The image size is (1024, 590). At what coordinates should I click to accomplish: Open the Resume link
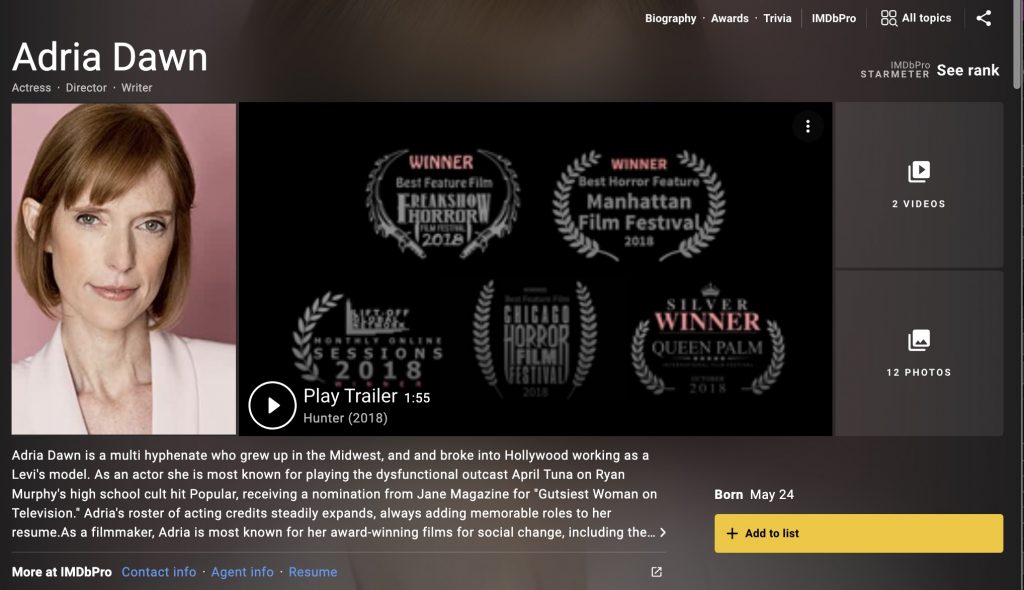pos(313,572)
